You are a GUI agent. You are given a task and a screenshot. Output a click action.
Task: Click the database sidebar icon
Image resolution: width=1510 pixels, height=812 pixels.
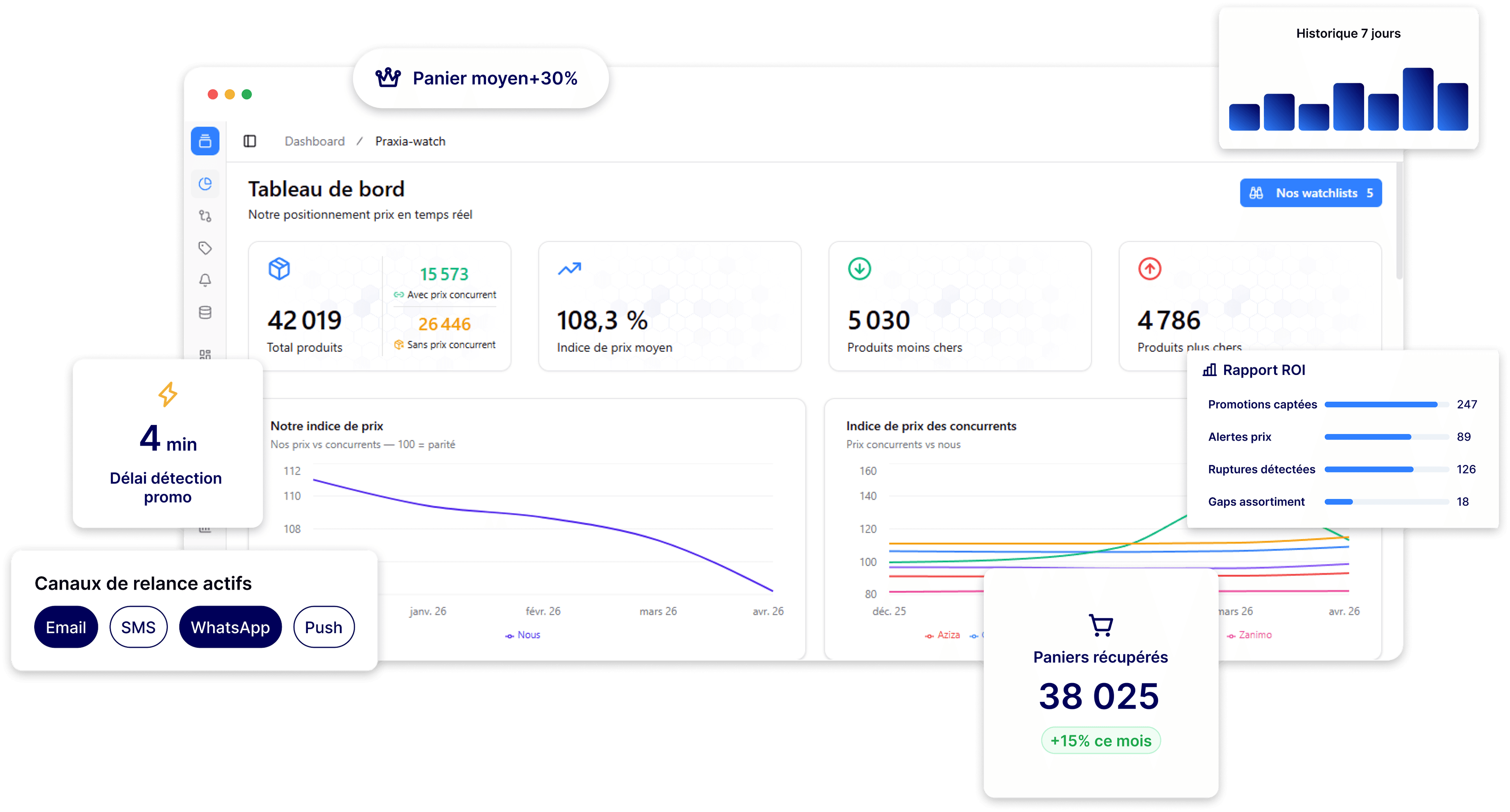[204, 312]
